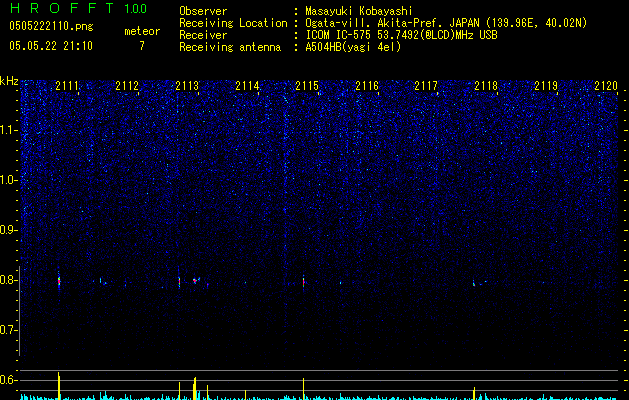Click the 1.1 kHz axis label
This screenshot has height=400, width=629.
[7, 130]
